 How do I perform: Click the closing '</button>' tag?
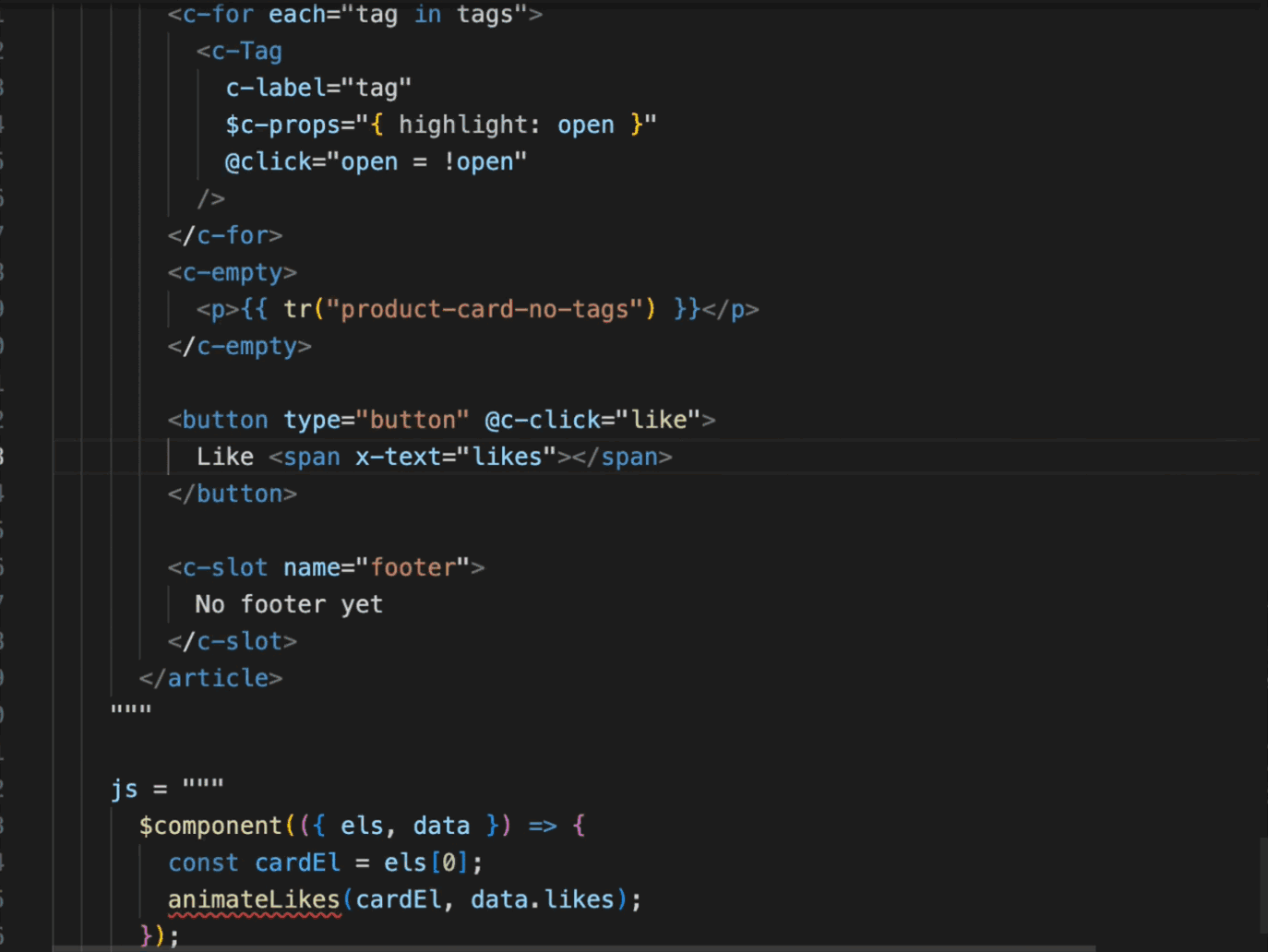click(x=233, y=494)
